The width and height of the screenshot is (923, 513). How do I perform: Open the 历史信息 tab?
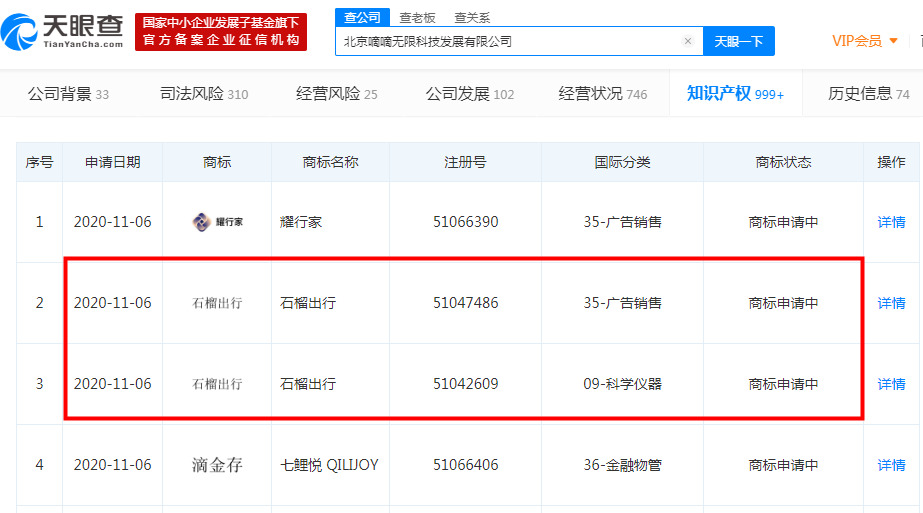click(x=868, y=94)
